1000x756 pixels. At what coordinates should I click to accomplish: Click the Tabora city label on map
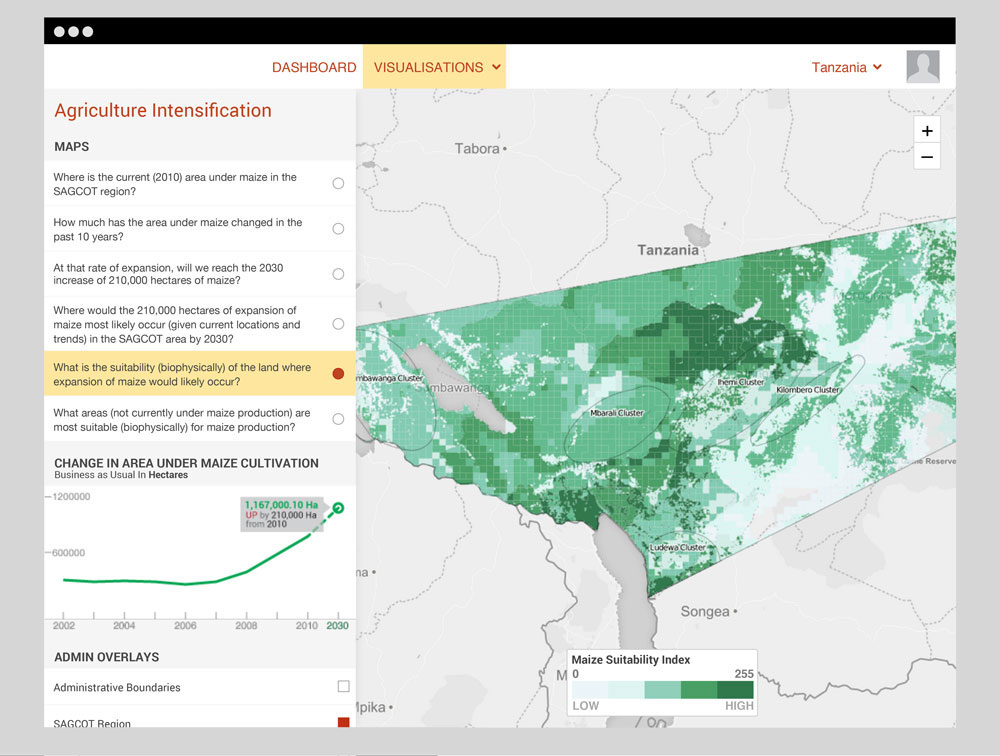point(477,149)
